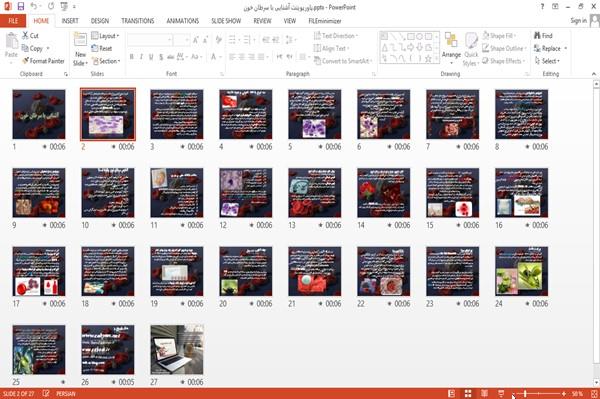Click the Undo arrow in title bar

pos(34,7)
